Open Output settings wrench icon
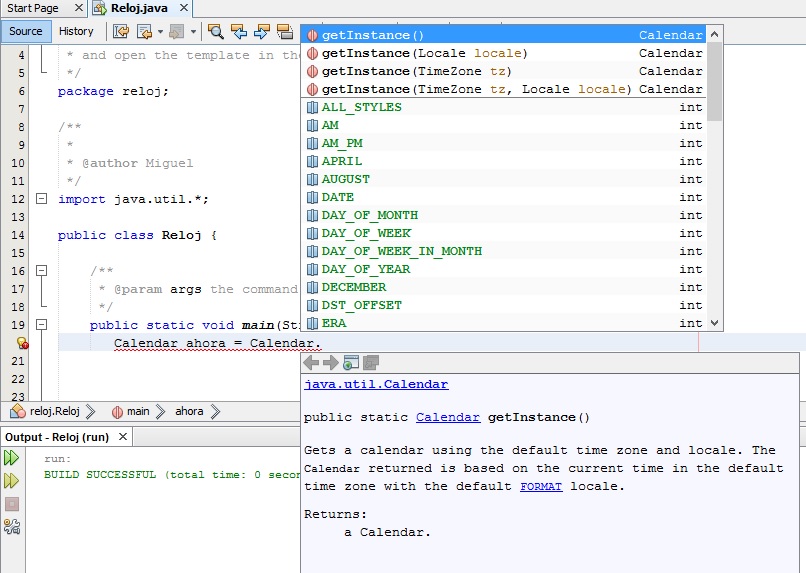The image size is (806, 573). click(12, 525)
